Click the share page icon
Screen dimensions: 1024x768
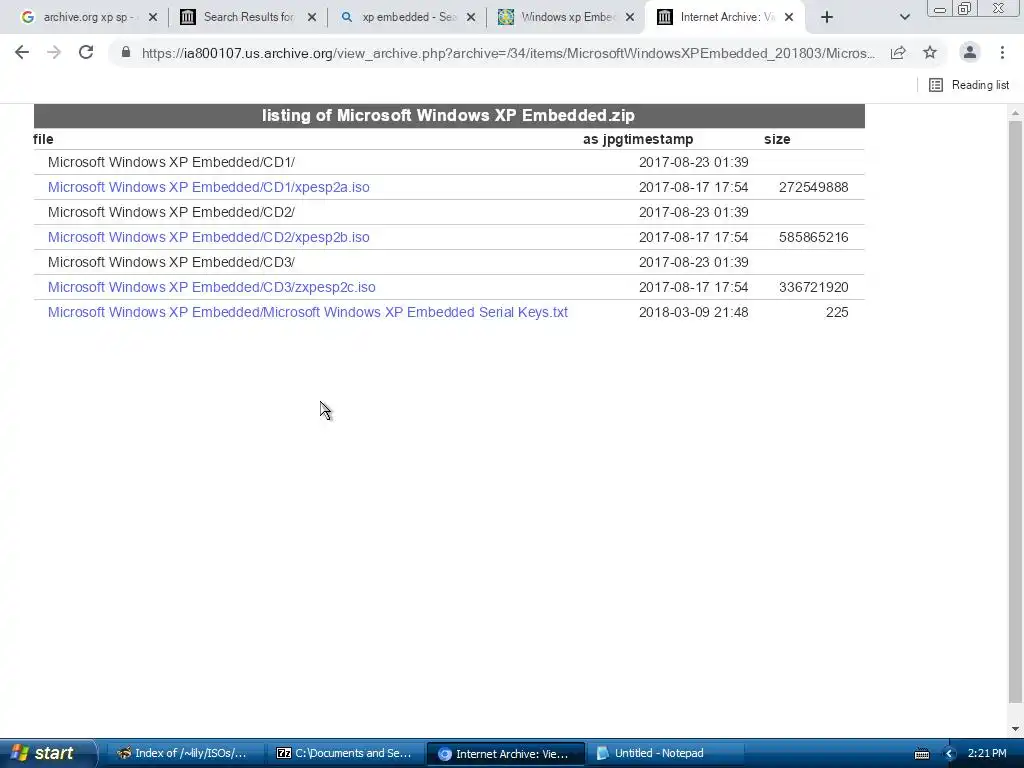tap(898, 52)
